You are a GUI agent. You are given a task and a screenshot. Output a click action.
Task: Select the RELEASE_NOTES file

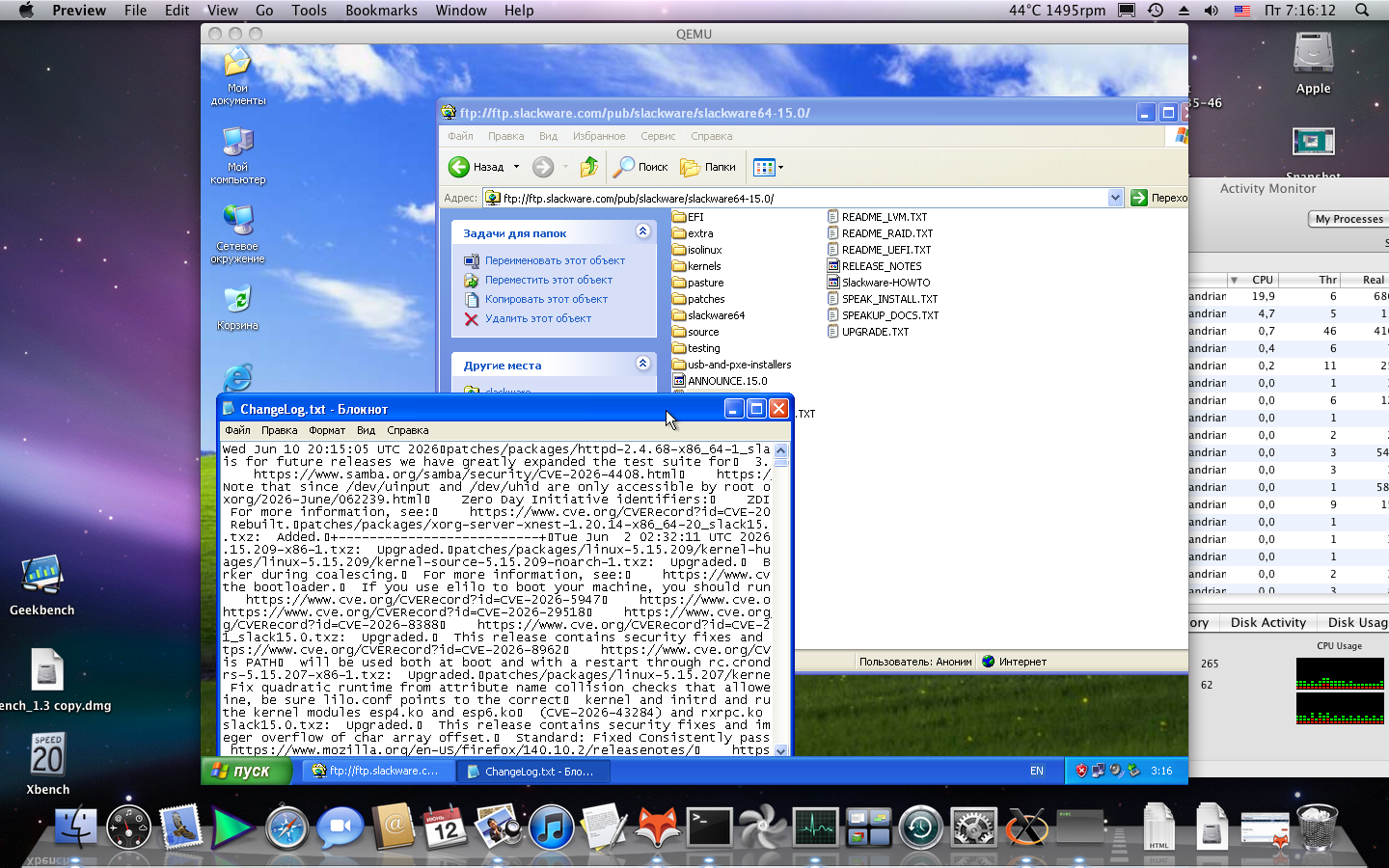(x=874, y=266)
